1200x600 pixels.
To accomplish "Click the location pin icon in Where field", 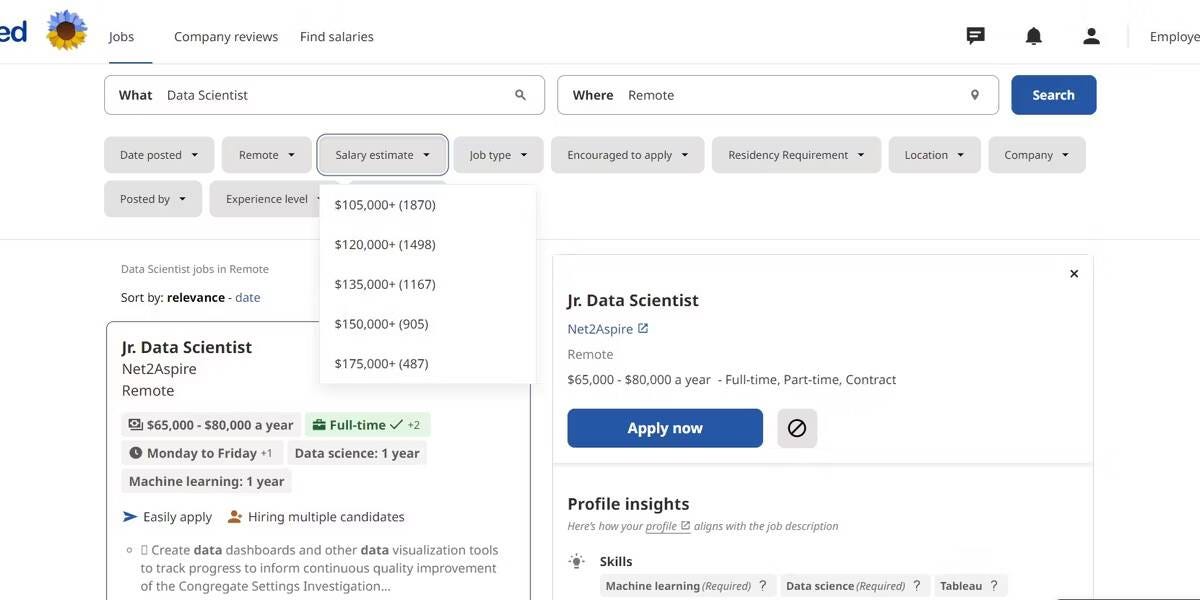I will point(974,95).
